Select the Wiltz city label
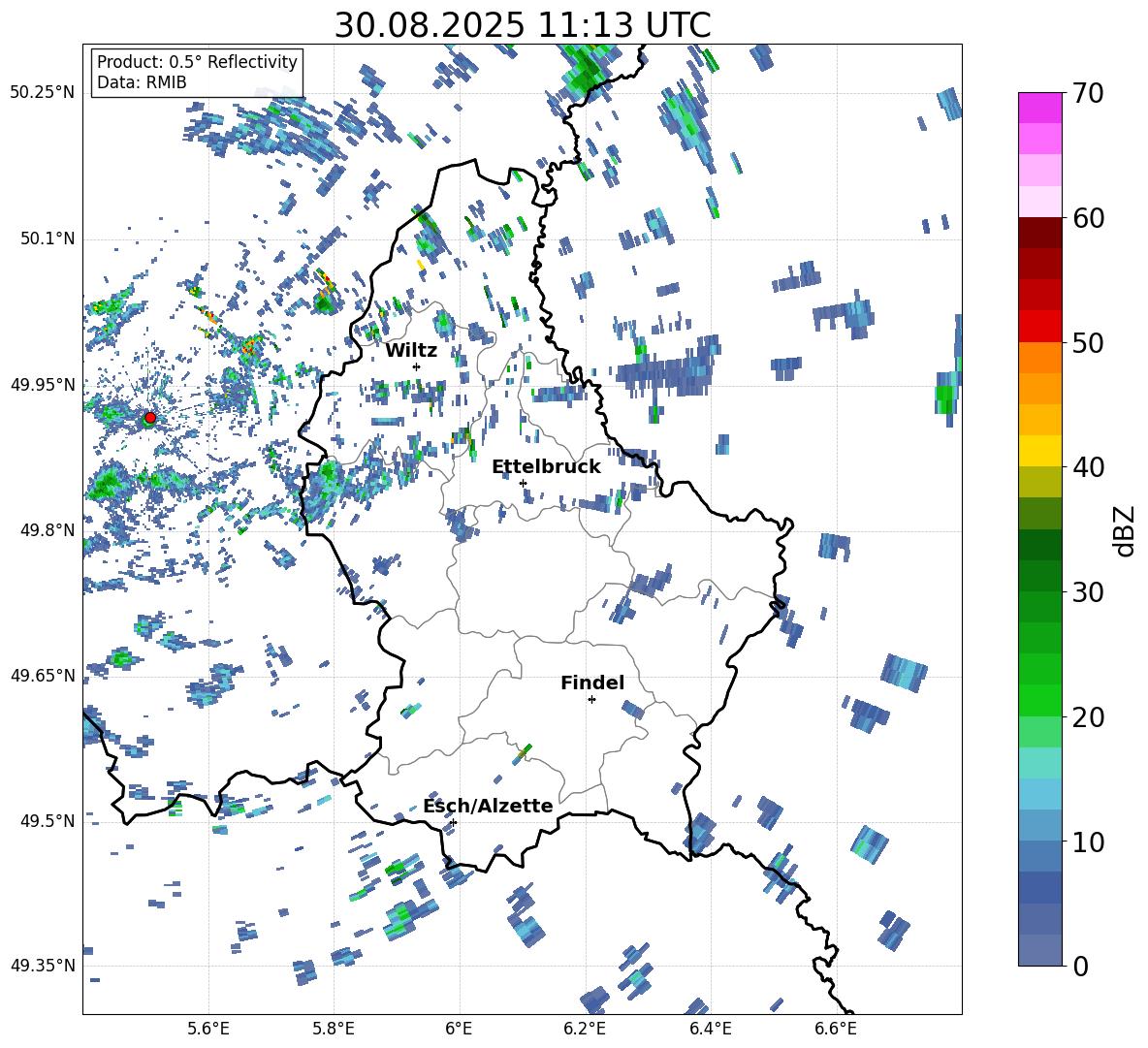1148x1048 pixels. click(x=411, y=351)
